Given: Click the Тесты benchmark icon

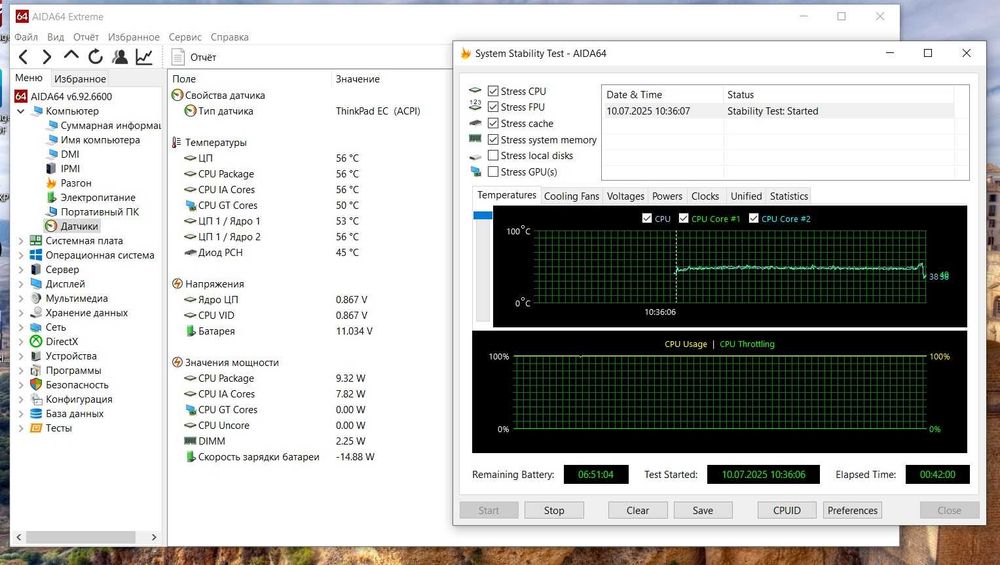Looking at the screenshot, I should [x=36, y=428].
